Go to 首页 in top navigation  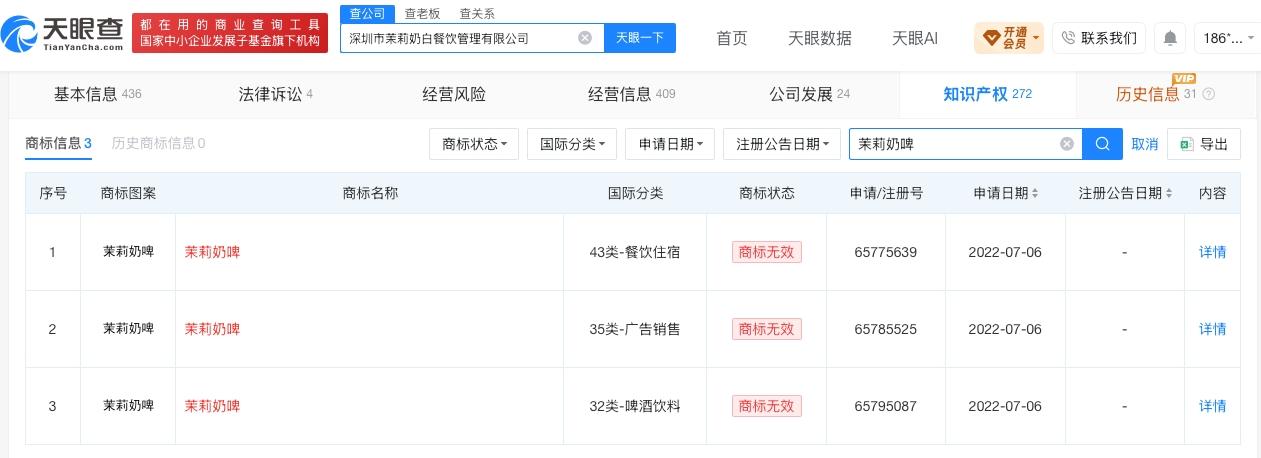[732, 38]
